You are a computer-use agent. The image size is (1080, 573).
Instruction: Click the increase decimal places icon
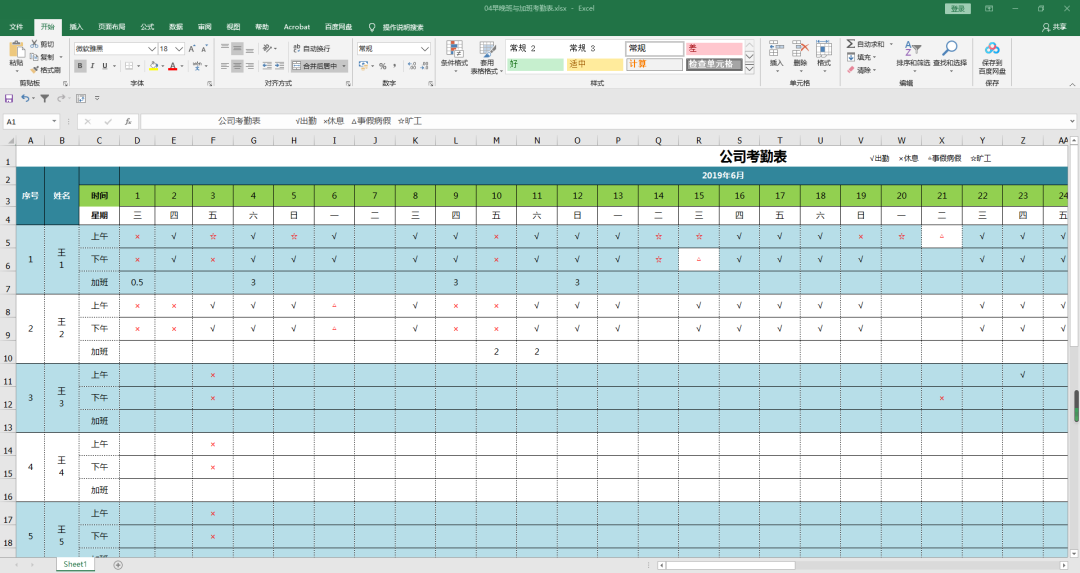tap(412, 66)
